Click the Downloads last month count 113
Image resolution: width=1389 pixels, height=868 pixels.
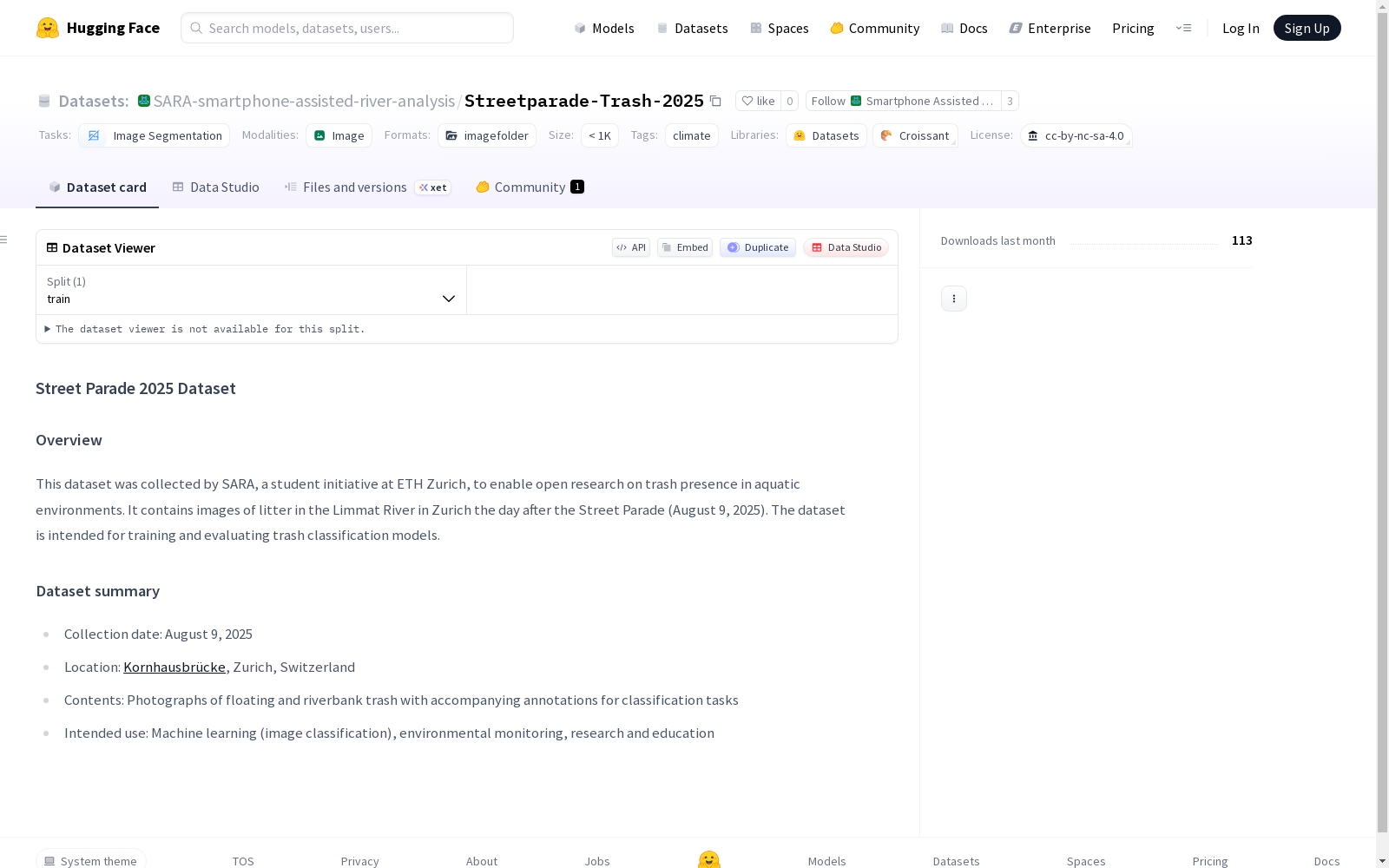click(1242, 240)
